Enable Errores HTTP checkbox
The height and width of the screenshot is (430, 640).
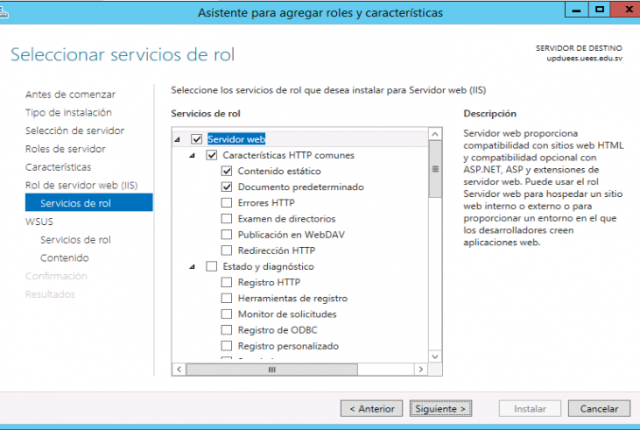click(227, 203)
